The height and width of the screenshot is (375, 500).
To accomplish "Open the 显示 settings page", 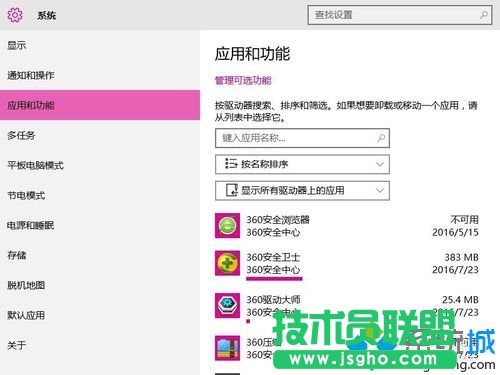I will (100, 45).
